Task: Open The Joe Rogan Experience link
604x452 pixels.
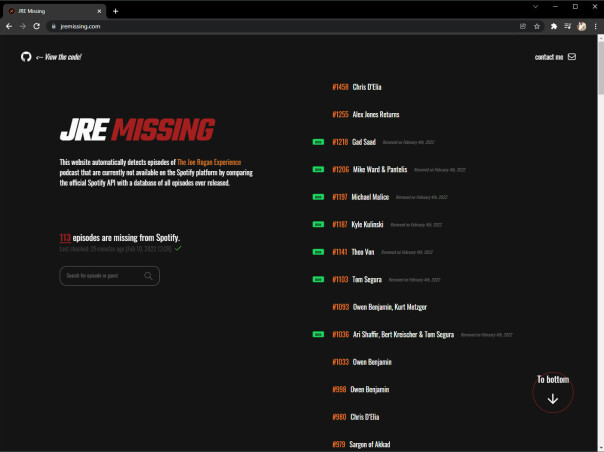Action: (209, 162)
